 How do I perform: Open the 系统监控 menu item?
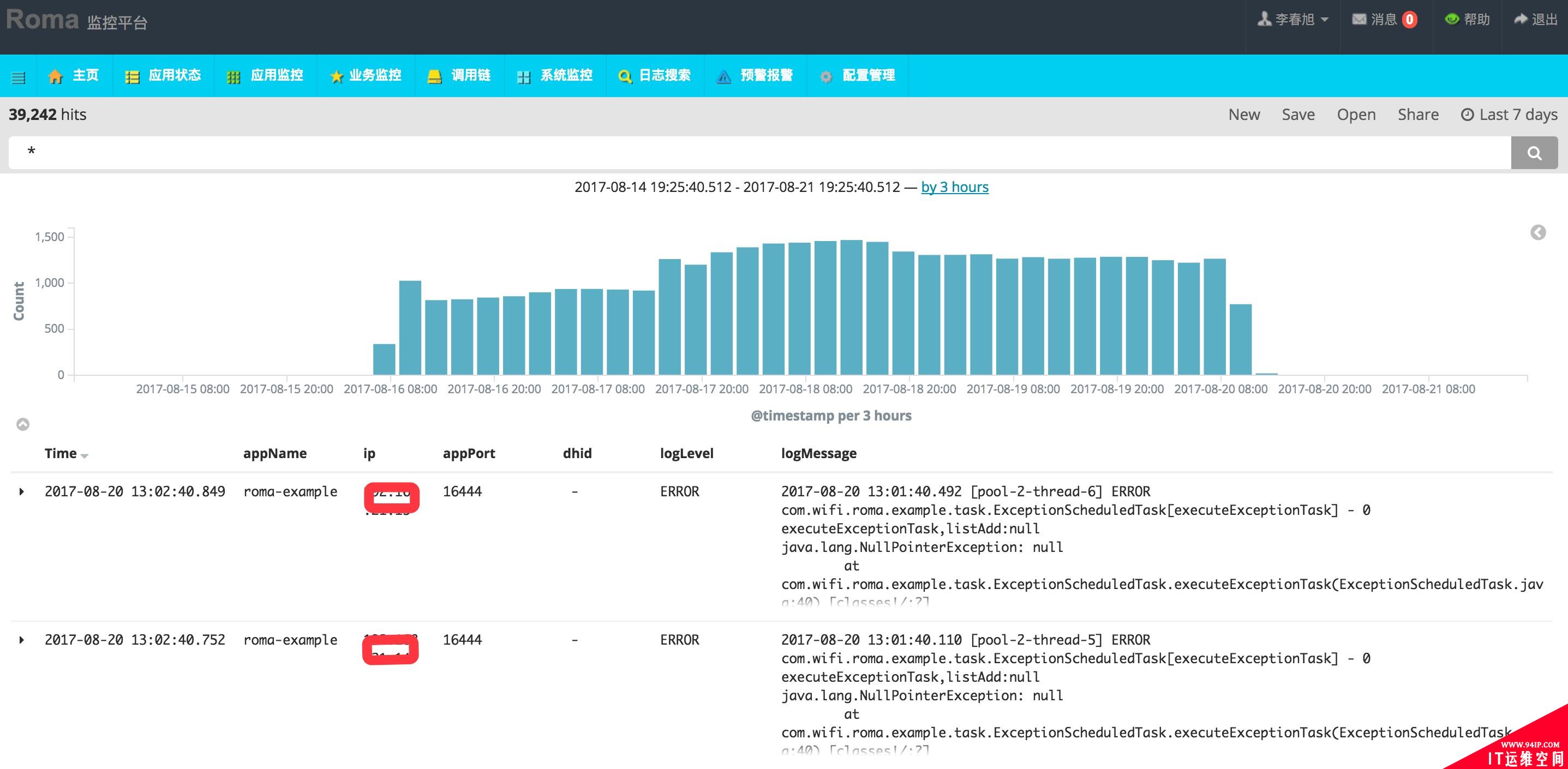tap(554, 75)
